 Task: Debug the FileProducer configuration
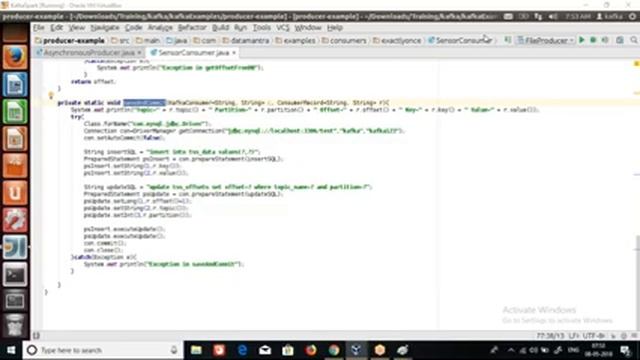click(593, 40)
